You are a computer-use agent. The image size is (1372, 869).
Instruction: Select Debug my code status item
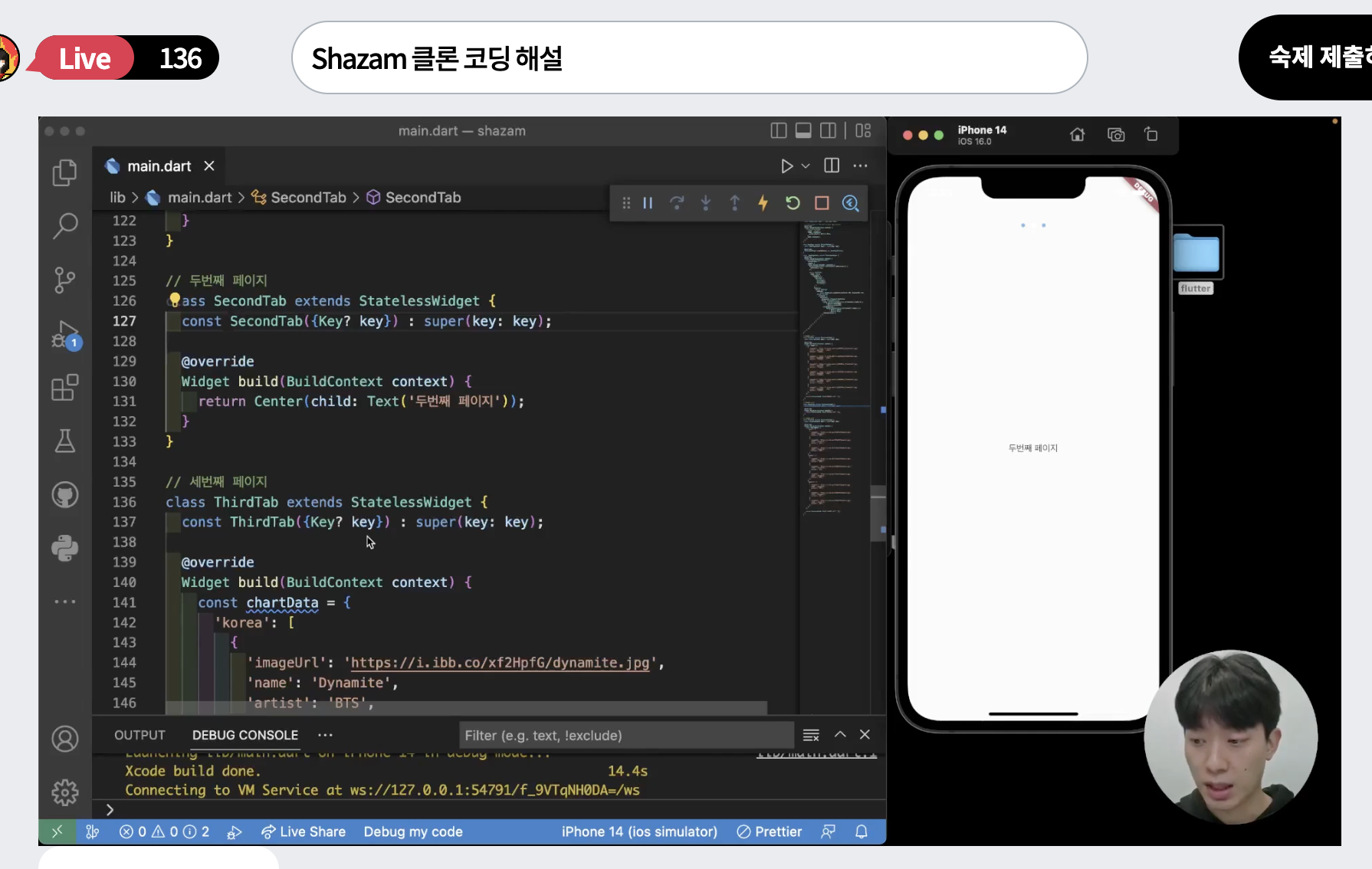(x=413, y=831)
